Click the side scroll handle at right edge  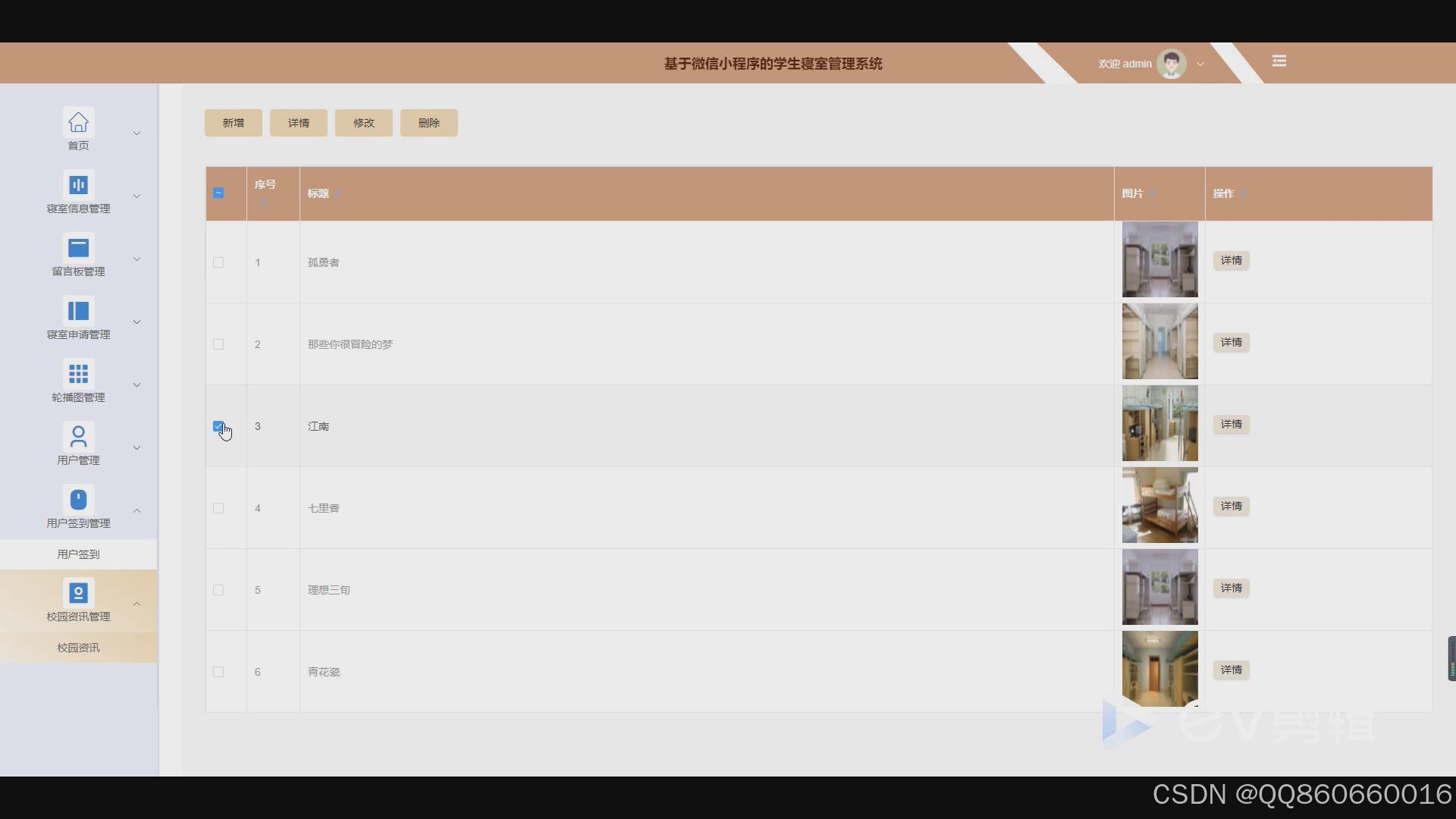click(x=1451, y=658)
